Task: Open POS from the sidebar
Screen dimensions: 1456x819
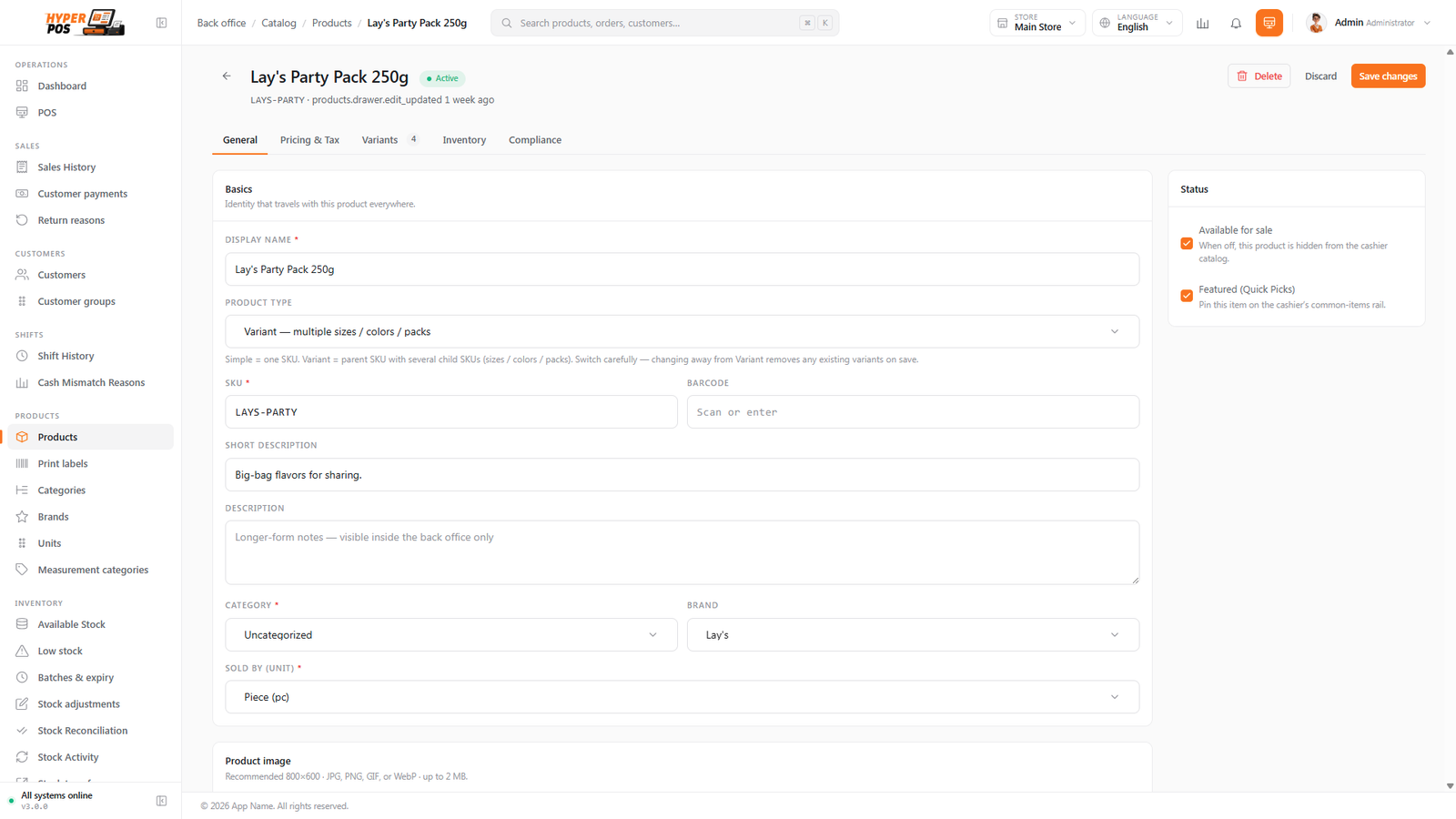Action: (x=47, y=113)
